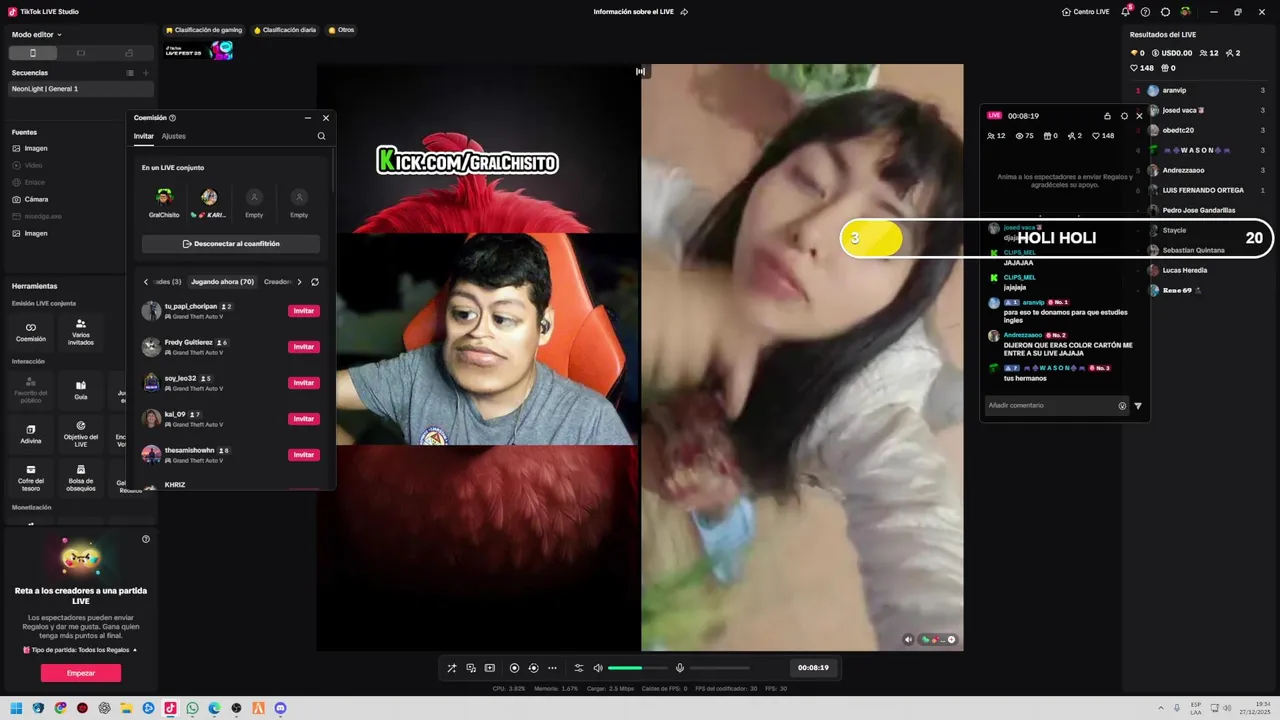Select the Otros ranking chip
Image resolution: width=1280 pixels, height=720 pixels.
point(341,30)
